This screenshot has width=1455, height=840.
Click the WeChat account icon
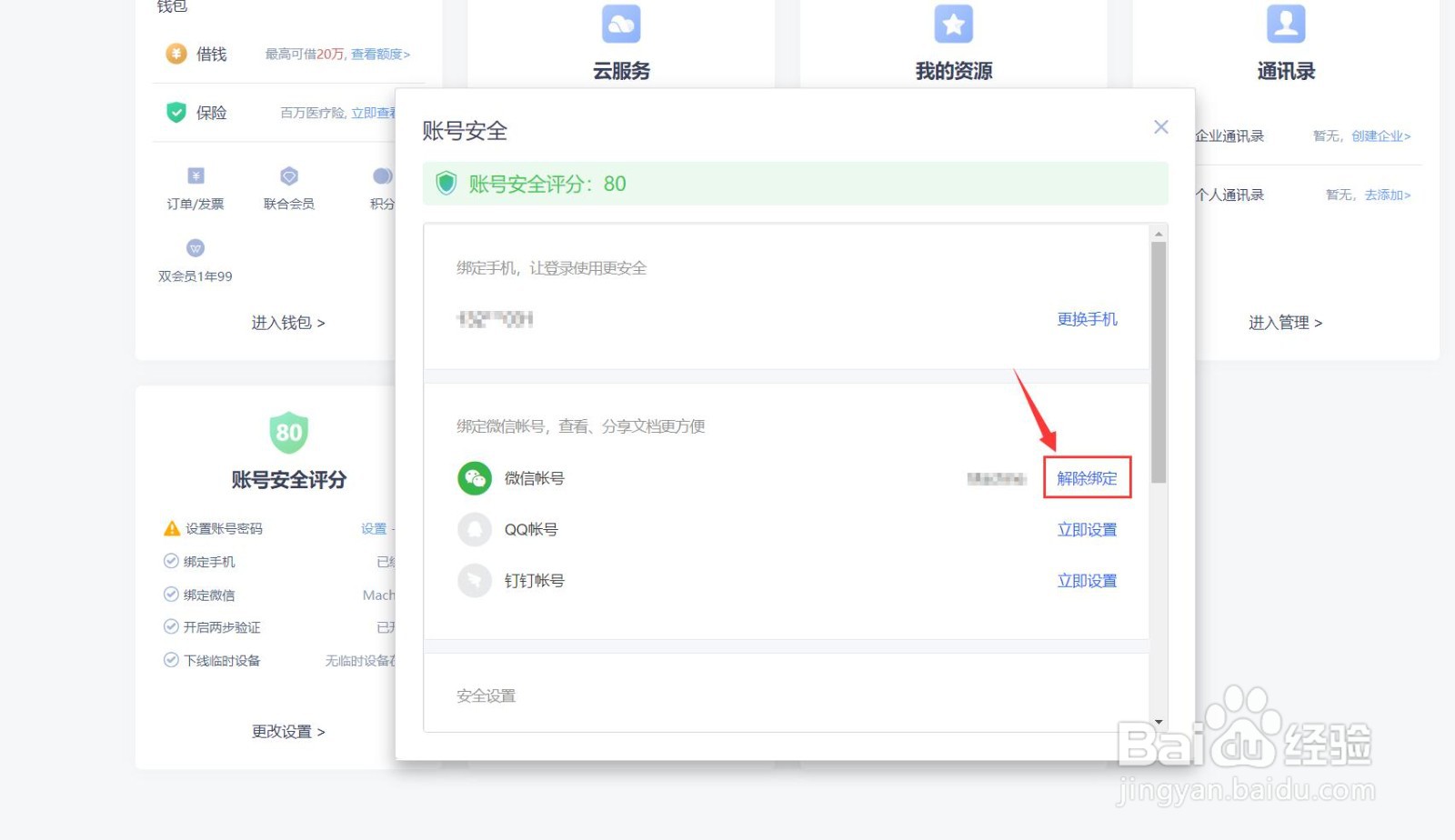tap(474, 478)
